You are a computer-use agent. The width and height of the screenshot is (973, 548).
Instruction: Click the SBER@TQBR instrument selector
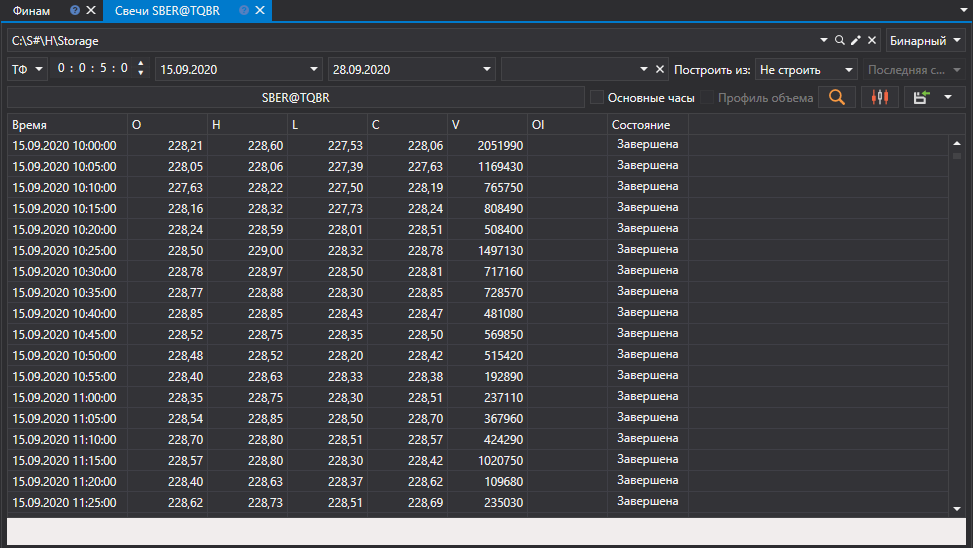pos(295,97)
